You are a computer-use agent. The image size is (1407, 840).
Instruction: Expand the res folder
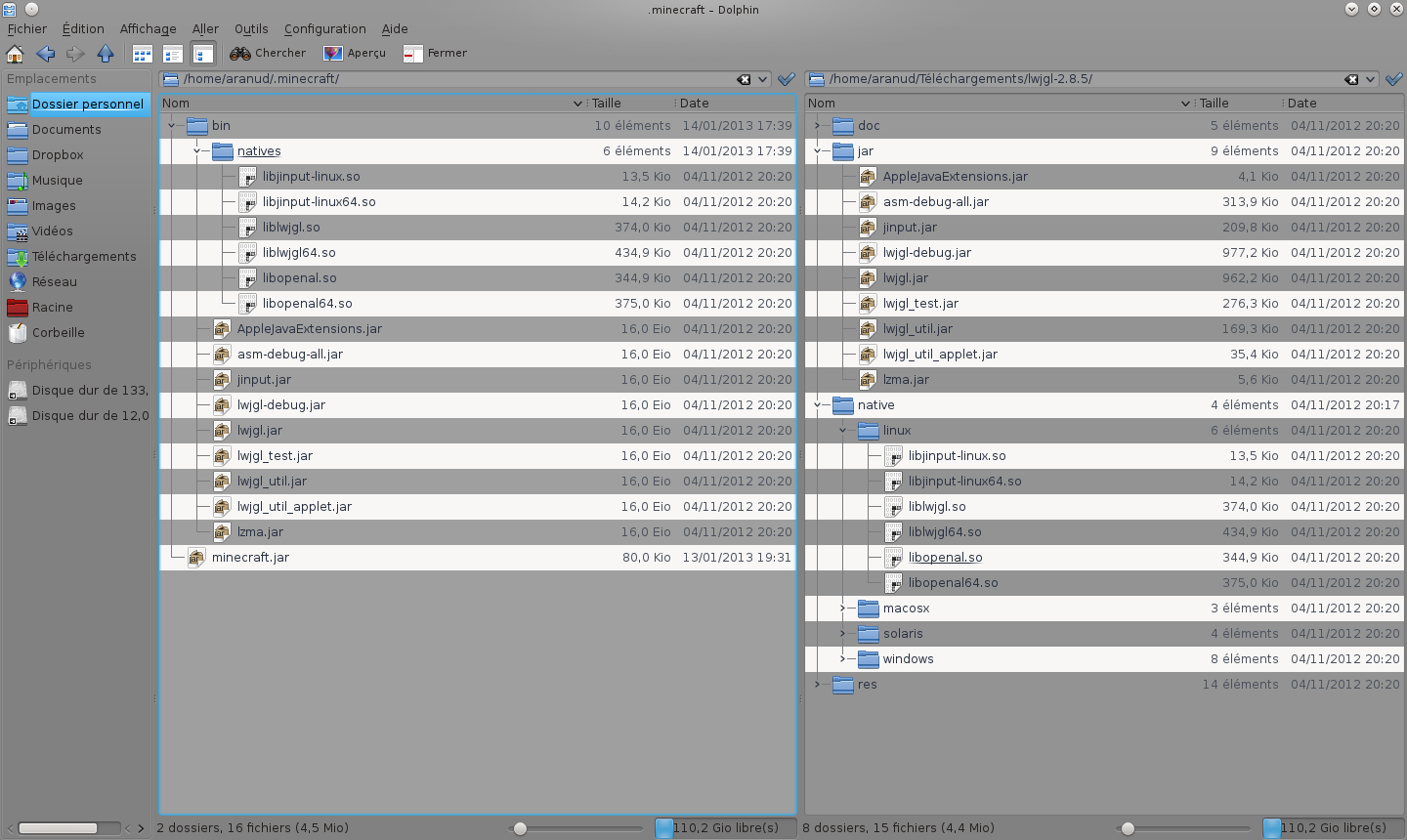click(818, 684)
